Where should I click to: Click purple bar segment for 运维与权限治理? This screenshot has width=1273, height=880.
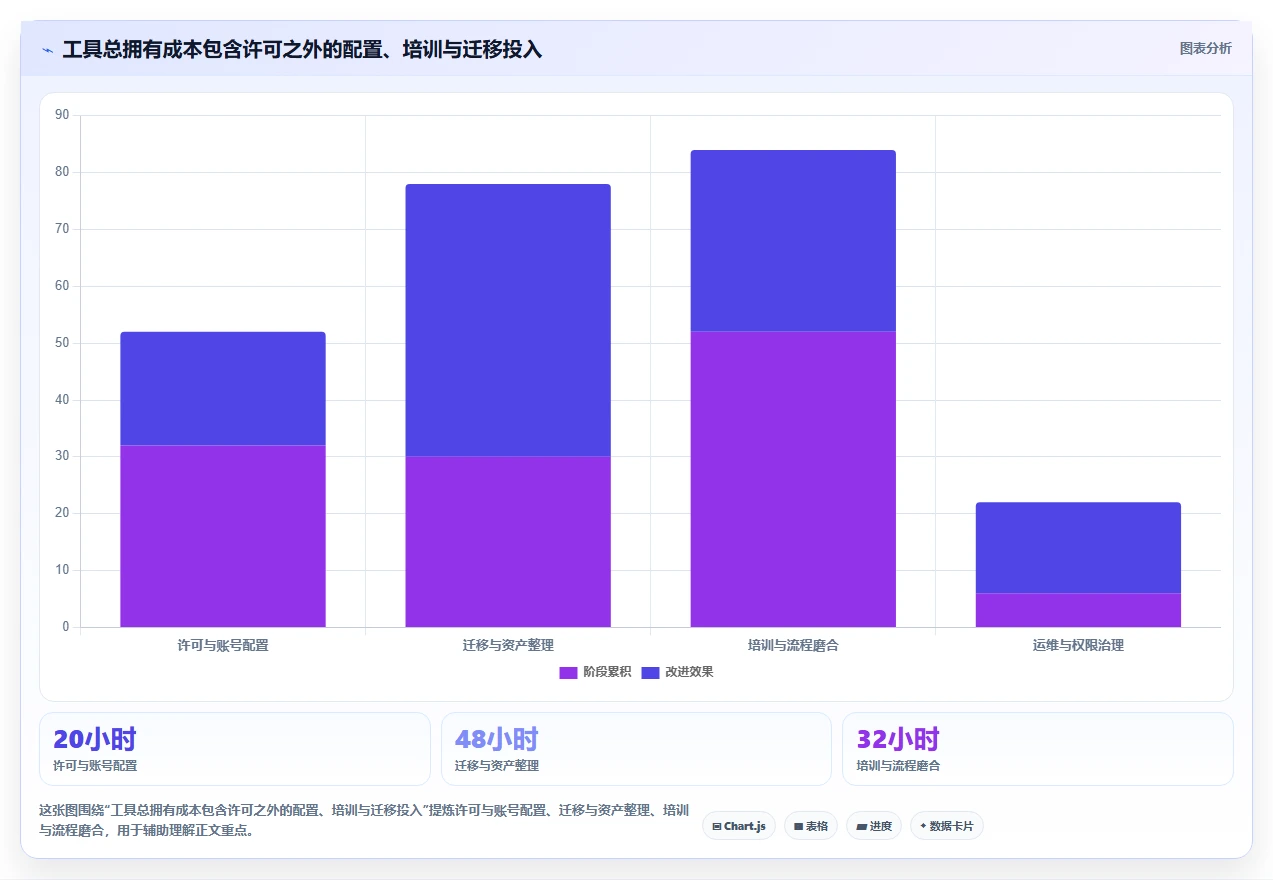click(1078, 610)
